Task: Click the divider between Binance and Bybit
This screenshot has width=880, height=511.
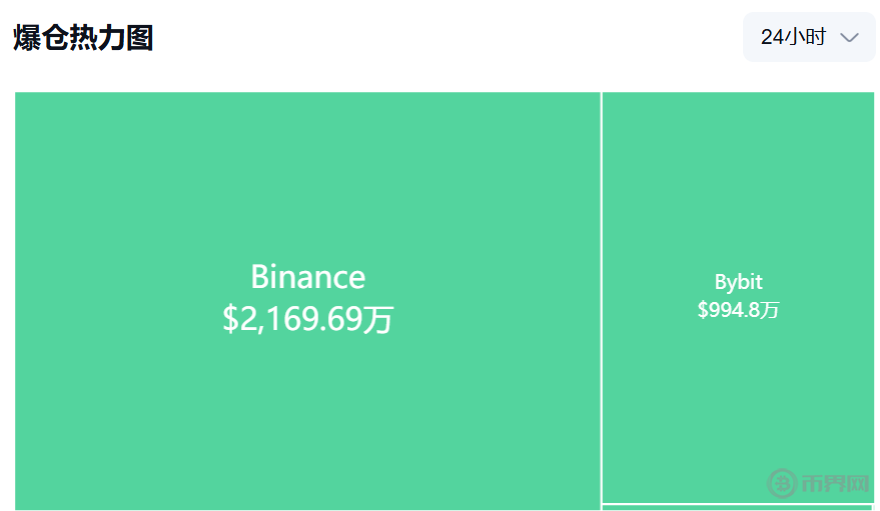Action: [x=601, y=300]
